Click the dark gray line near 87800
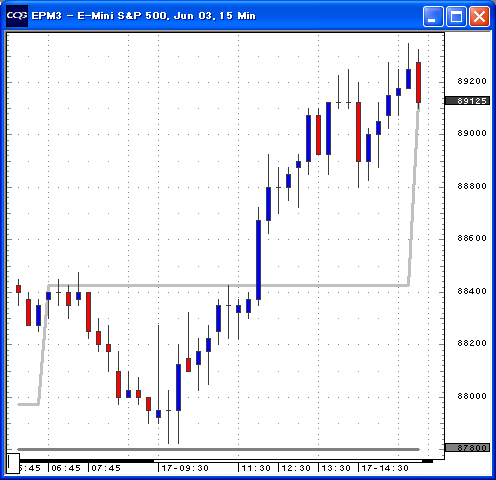The height and width of the screenshot is (480, 496). coord(218,449)
